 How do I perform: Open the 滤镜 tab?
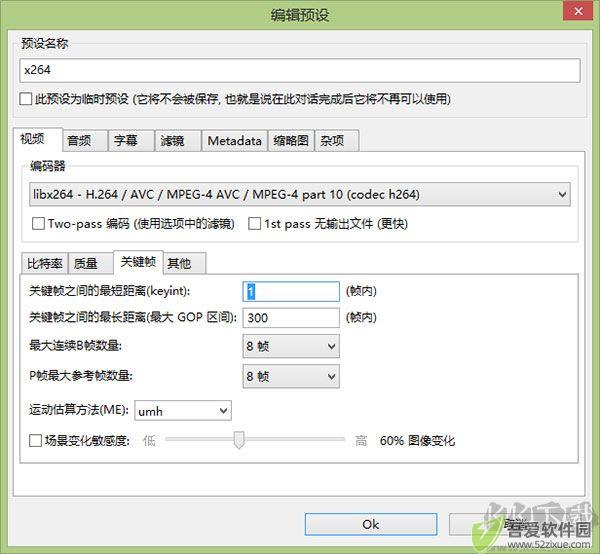tap(178, 141)
